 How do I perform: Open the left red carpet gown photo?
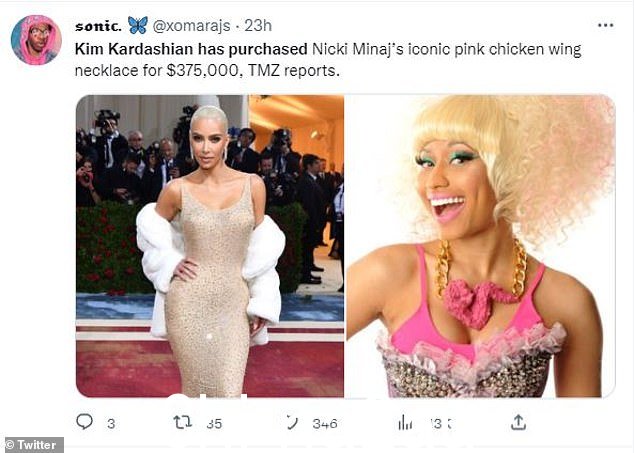point(210,246)
